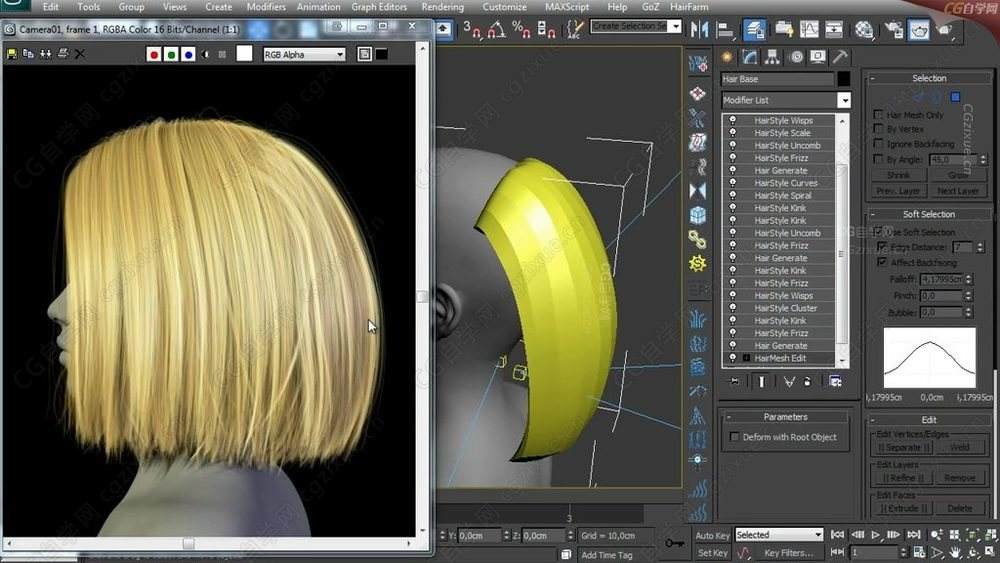Switch to Motion command panel tab

[x=796, y=57]
